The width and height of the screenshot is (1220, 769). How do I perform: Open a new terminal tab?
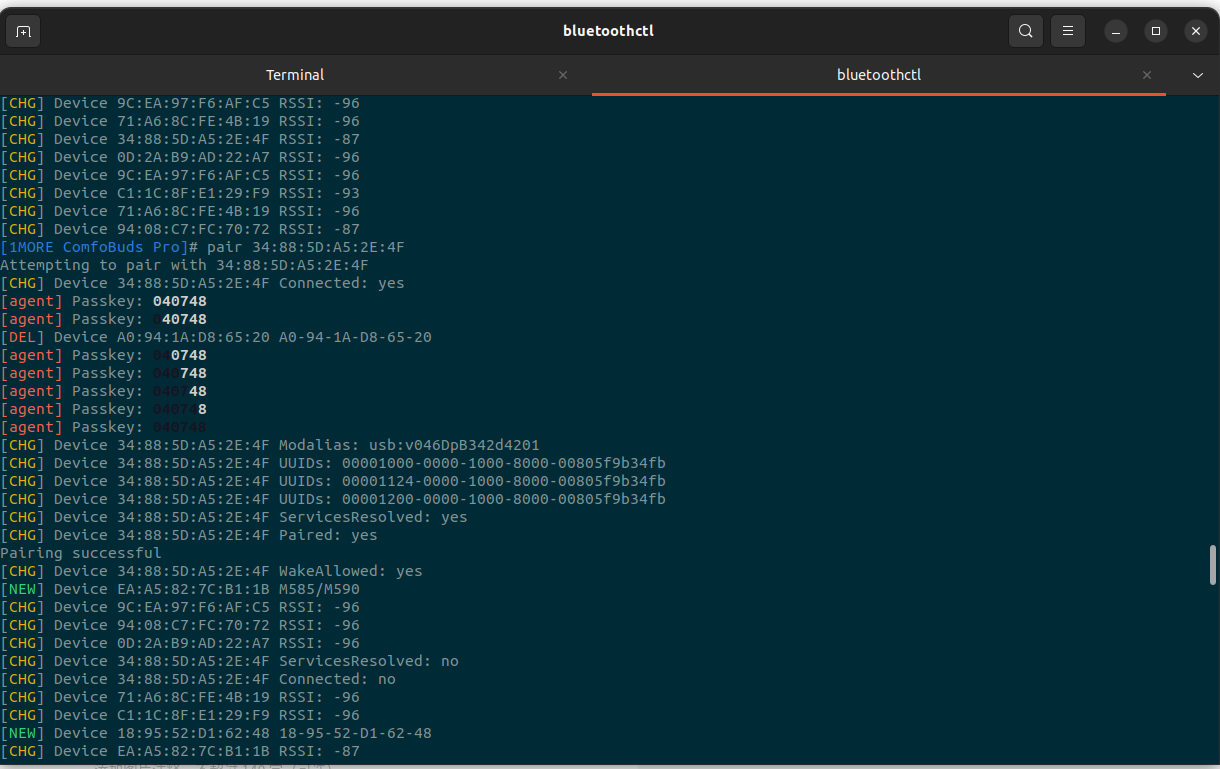pyautogui.click(x=24, y=31)
